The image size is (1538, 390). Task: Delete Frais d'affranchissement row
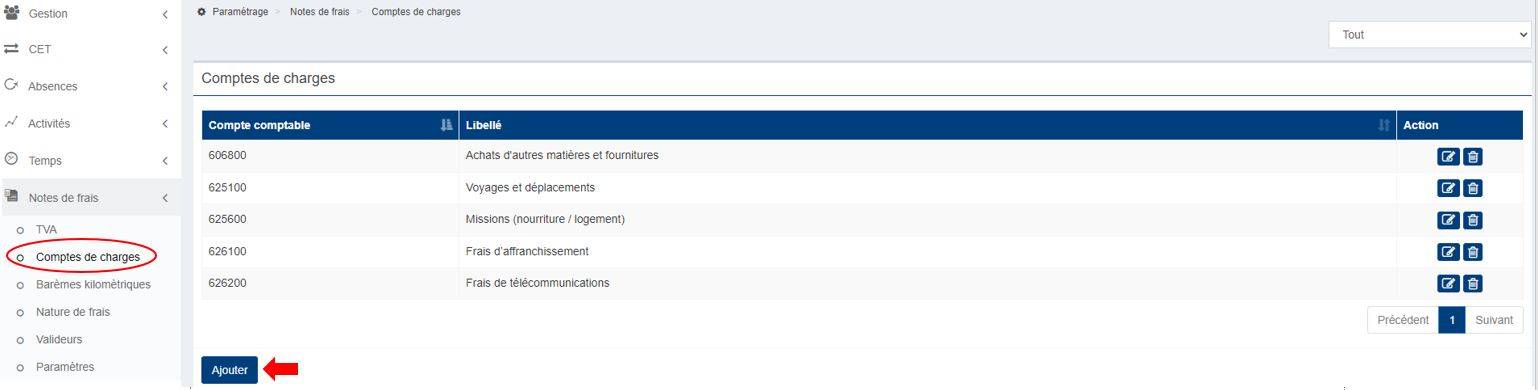[1473, 252]
